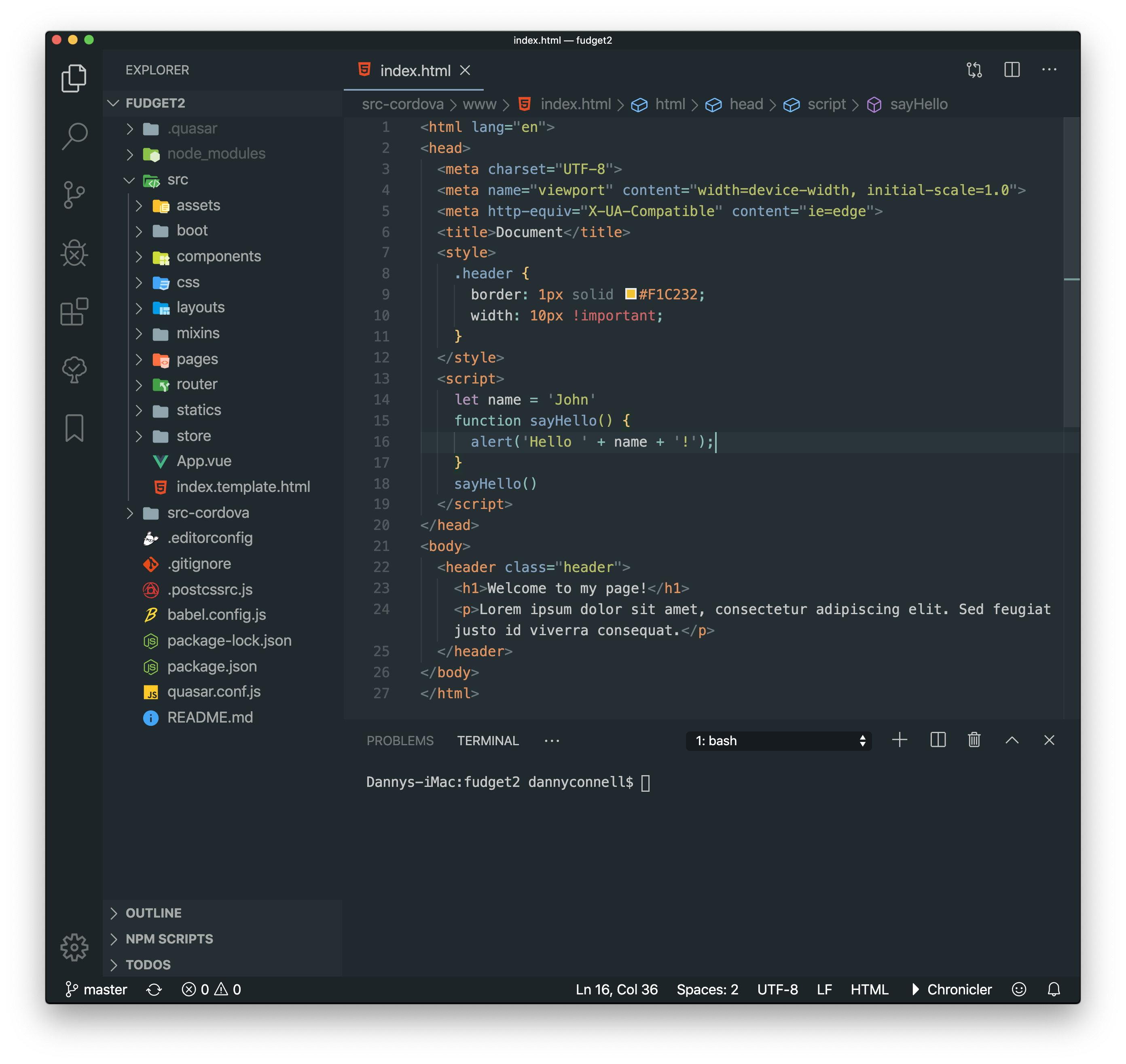Expand the OUTLINE section
1126x1064 pixels.
click(154, 913)
